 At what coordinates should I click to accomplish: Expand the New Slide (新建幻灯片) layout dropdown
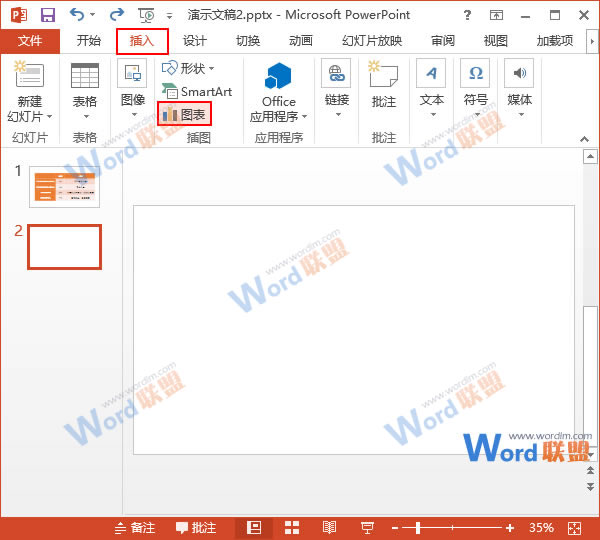click(49, 116)
